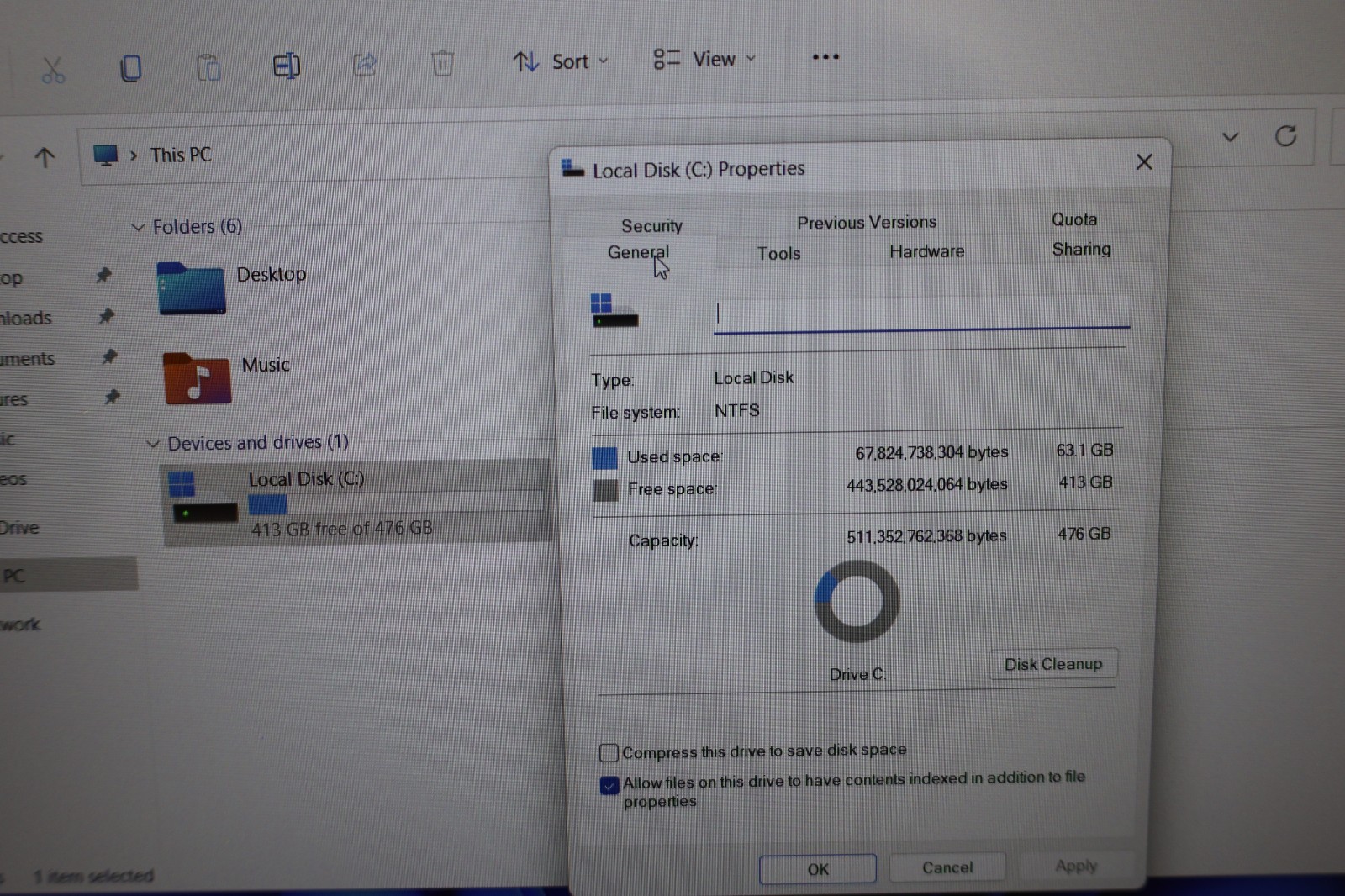This screenshot has height=896, width=1345.
Task: Click the Delete trash icon
Action: pyautogui.click(x=442, y=63)
